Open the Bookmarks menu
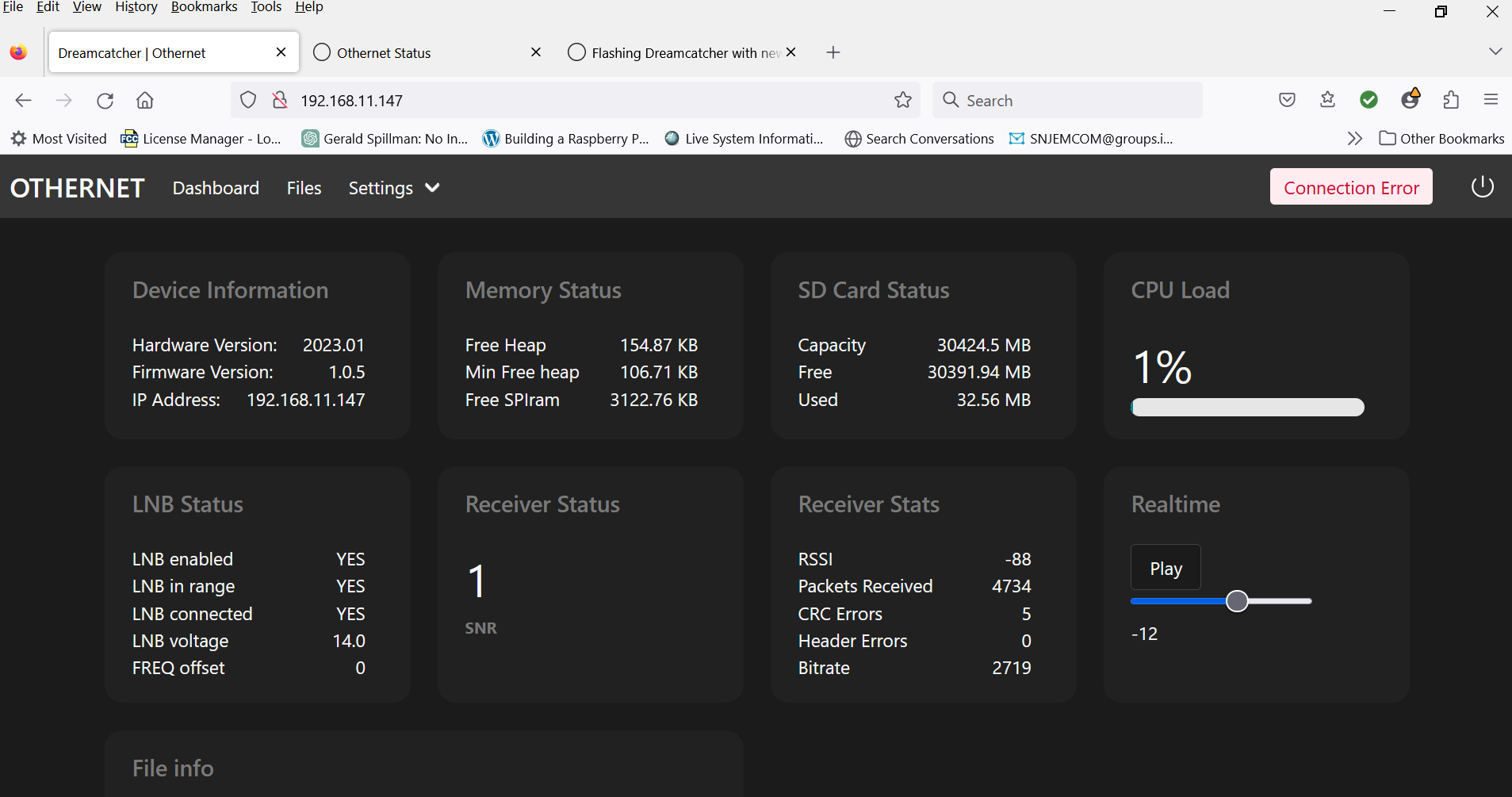This screenshot has height=797, width=1512. [204, 7]
